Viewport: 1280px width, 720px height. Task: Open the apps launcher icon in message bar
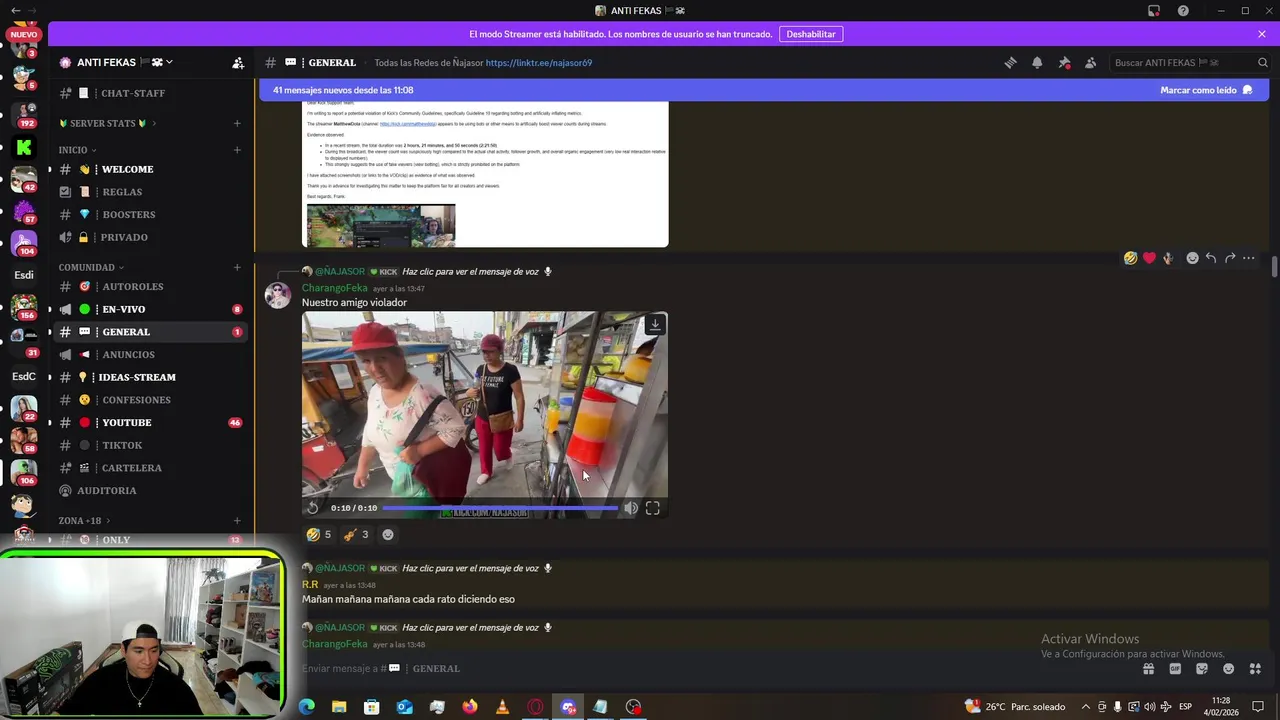[x=1255, y=668]
